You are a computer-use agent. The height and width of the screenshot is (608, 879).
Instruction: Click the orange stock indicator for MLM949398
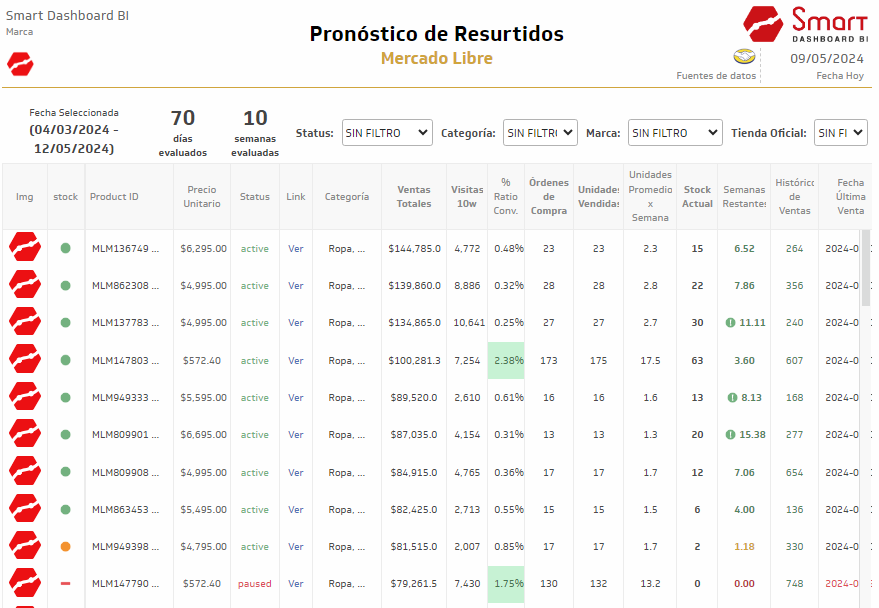65,547
